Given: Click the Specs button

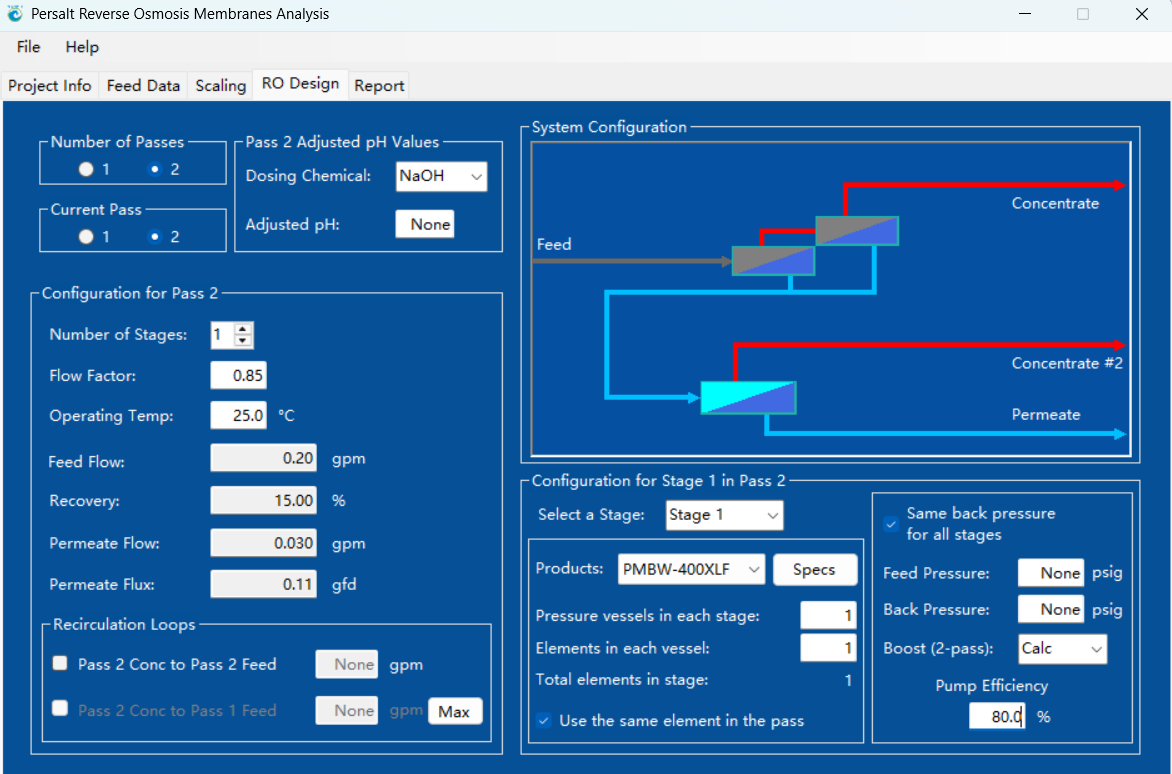Looking at the screenshot, I should point(815,569).
